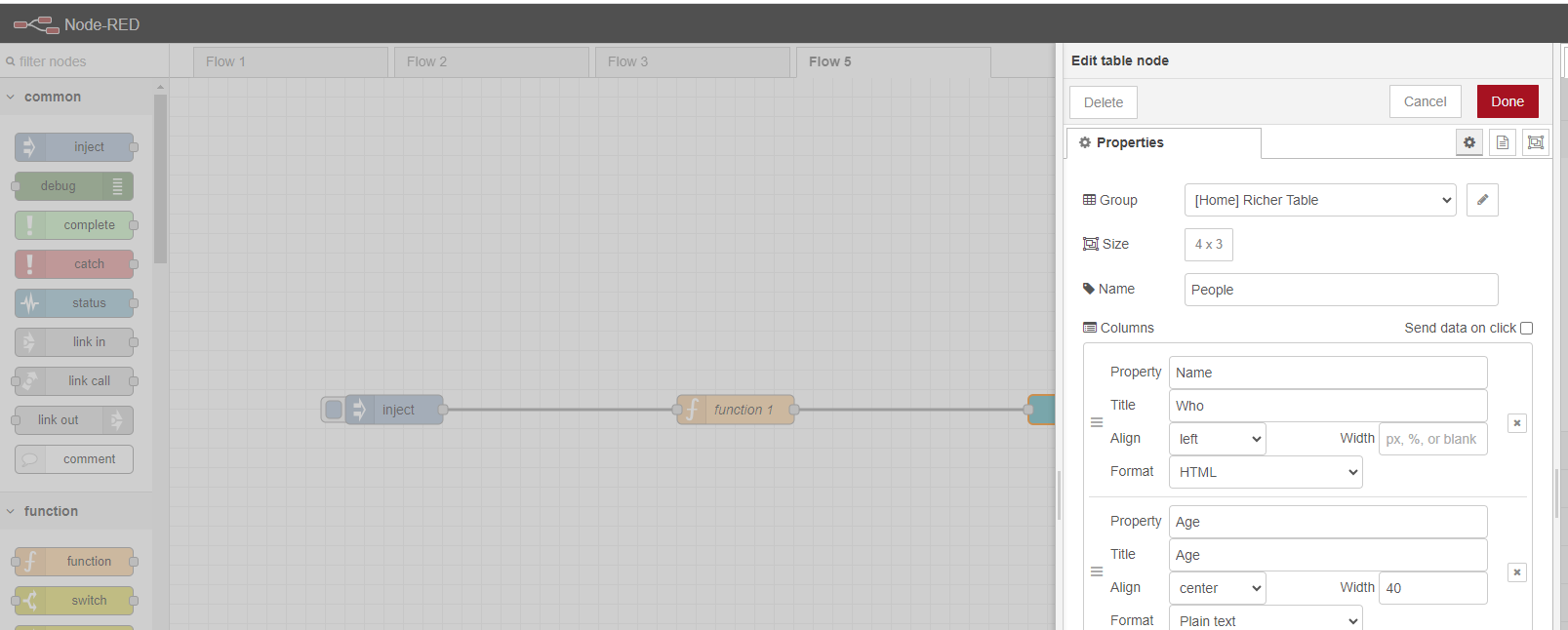The image size is (1568, 630).
Task: Open node description document icon
Action: 1503,142
